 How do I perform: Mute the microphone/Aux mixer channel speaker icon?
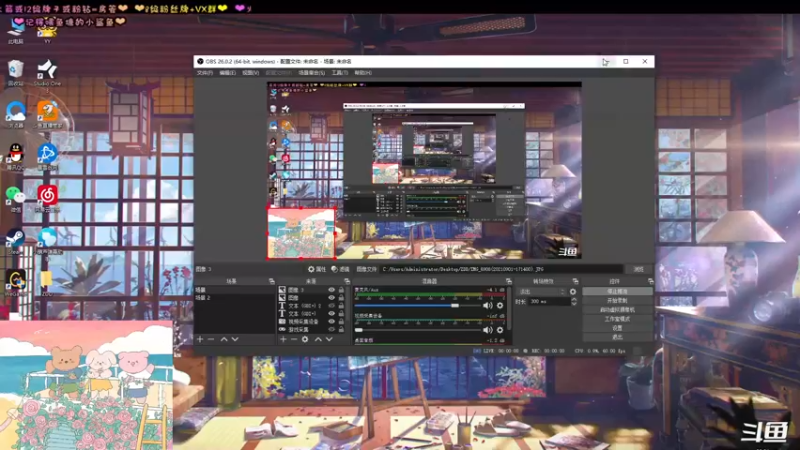[488, 306]
